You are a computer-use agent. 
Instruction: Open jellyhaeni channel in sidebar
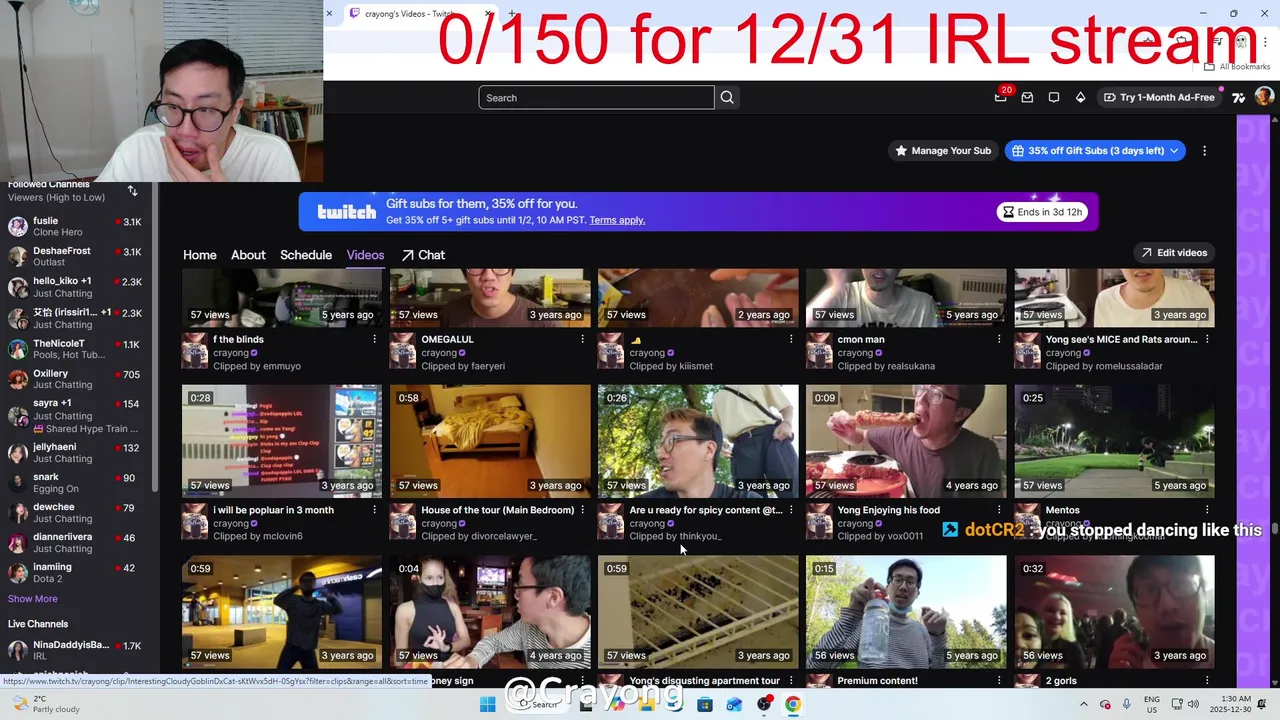tap(76, 453)
